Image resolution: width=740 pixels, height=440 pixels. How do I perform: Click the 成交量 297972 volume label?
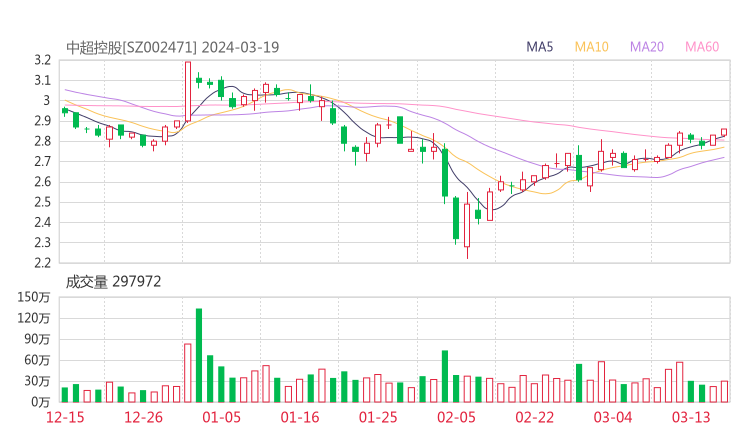click(x=113, y=282)
